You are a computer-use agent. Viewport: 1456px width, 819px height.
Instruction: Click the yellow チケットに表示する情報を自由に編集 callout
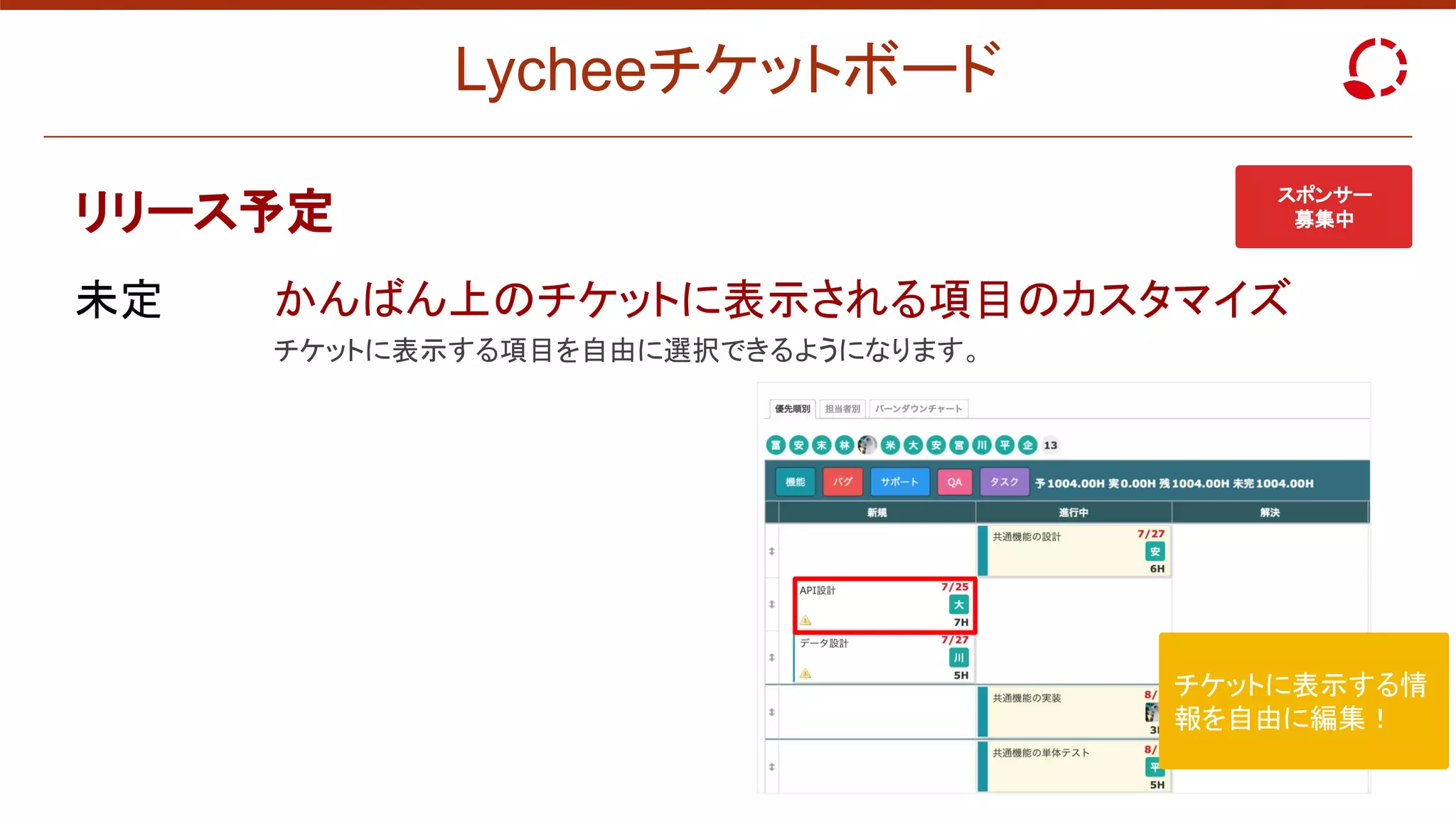(x=1303, y=701)
